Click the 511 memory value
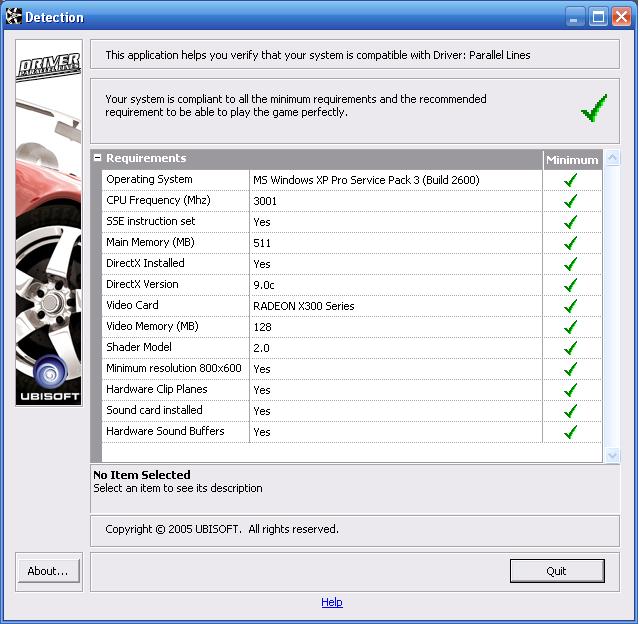The width and height of the screenshot is (640, 624). pyautogui.click(x=262, y=243)
